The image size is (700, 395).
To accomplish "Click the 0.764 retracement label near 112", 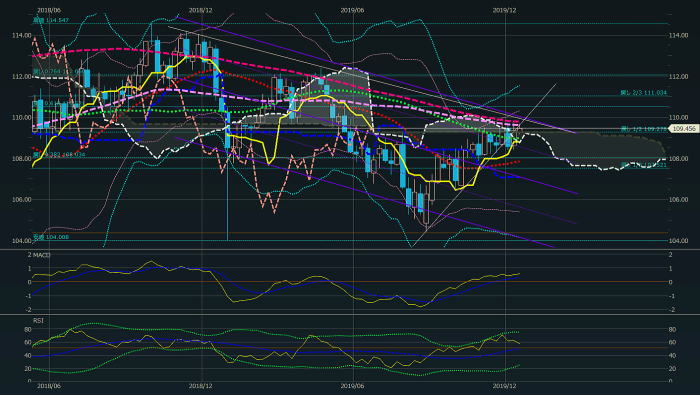I will click(59, 71).
